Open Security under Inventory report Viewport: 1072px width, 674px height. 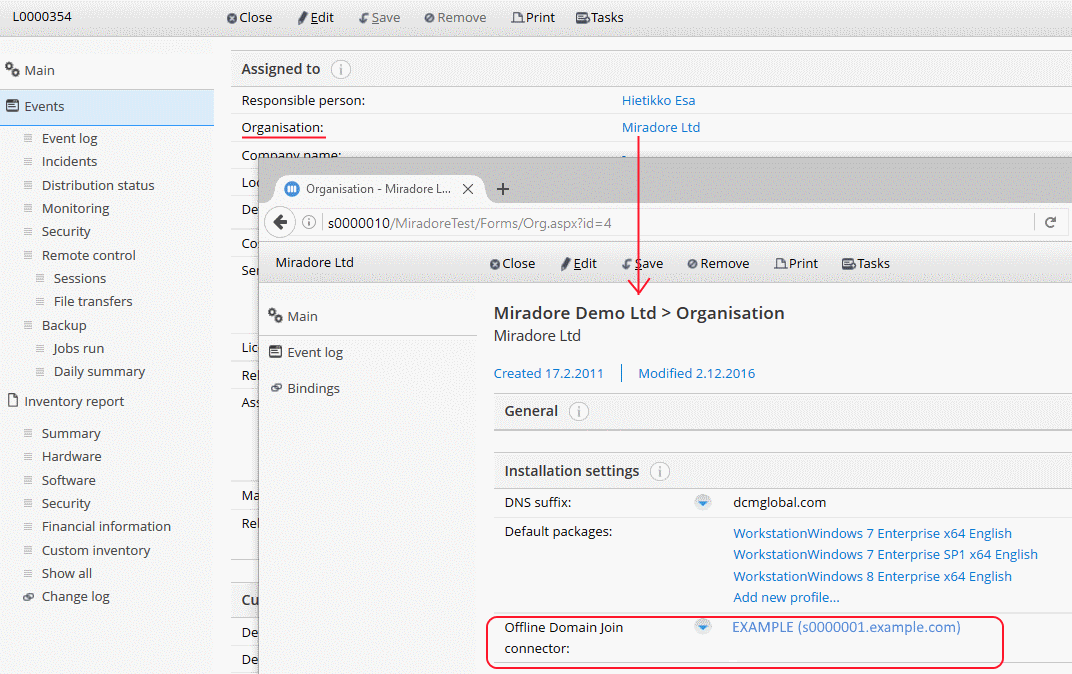click(66, 504)
